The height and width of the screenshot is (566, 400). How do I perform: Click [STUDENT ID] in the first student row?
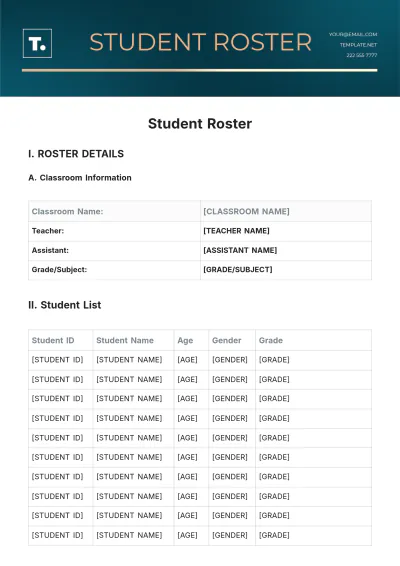(57, 360)
